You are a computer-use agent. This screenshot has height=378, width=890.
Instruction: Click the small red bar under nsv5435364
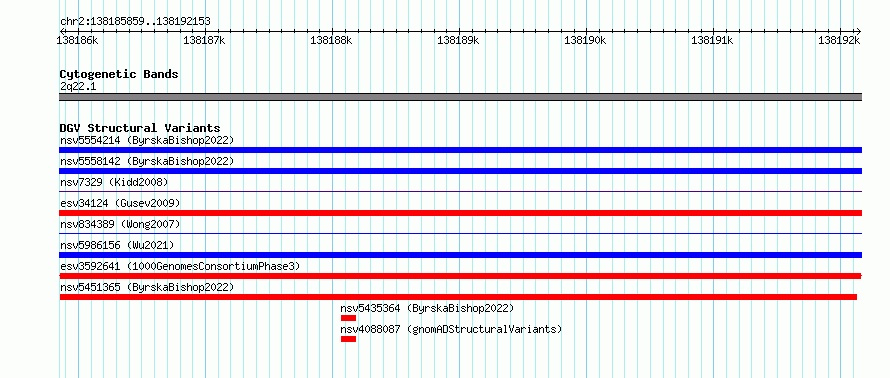click(349, 318)
